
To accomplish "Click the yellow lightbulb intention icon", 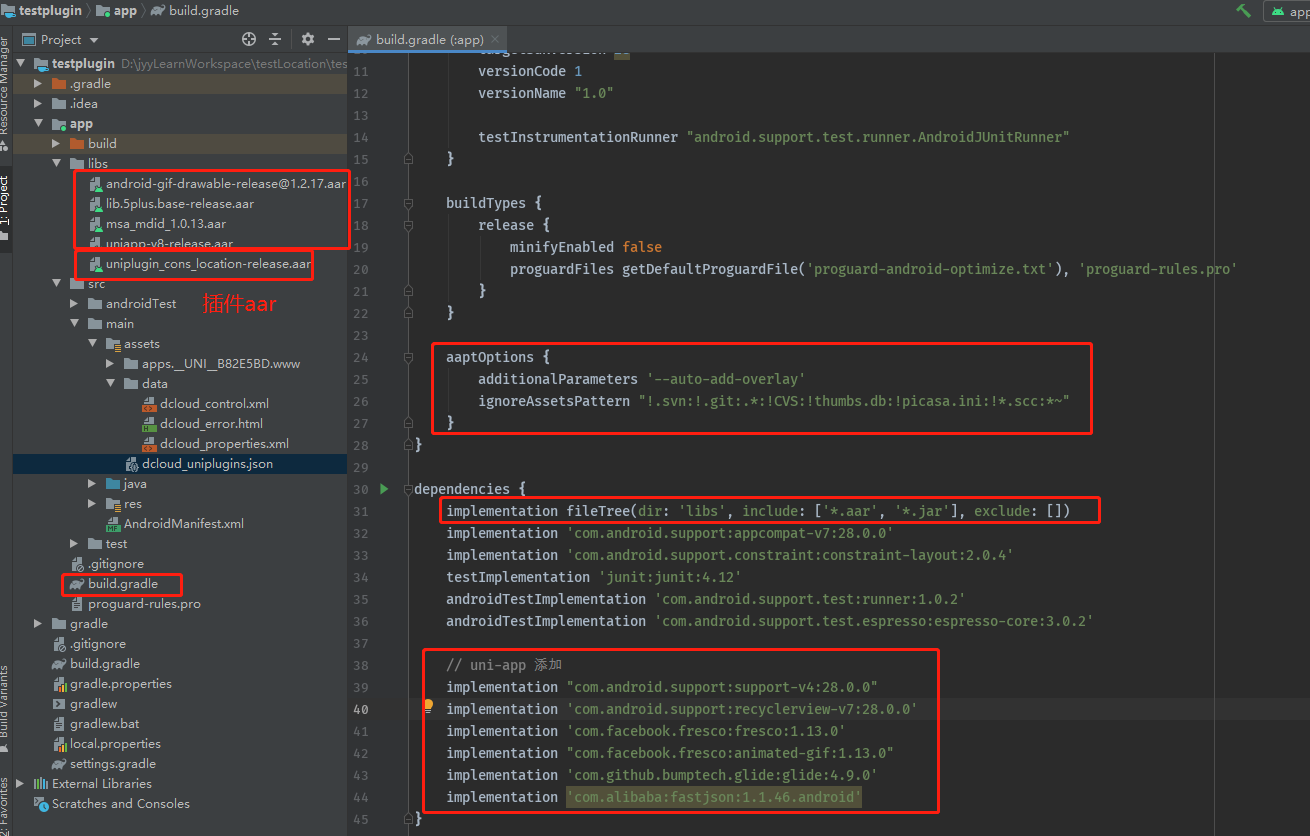I will (428, 706).
